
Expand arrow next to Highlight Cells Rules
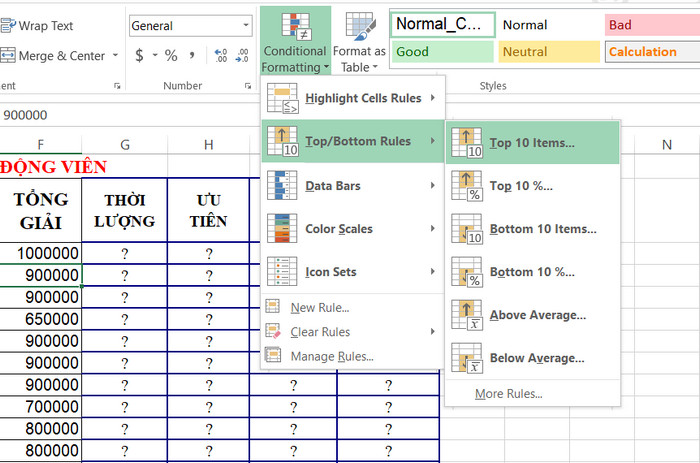pyautogui.click(x=433, y=97)
